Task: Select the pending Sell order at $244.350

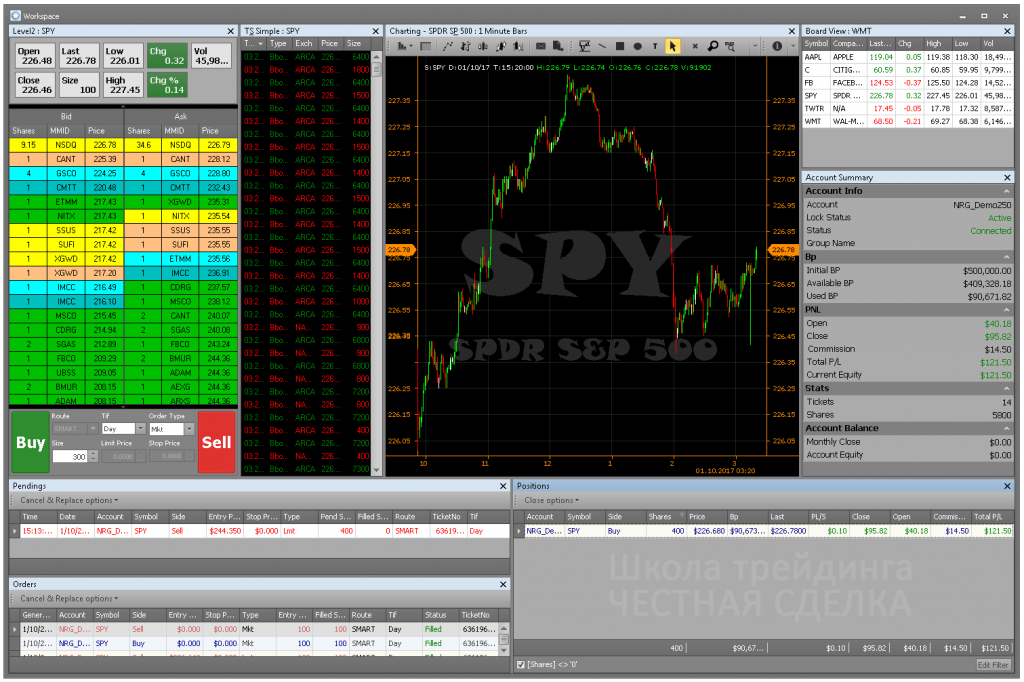Action: tap(264, 531)
